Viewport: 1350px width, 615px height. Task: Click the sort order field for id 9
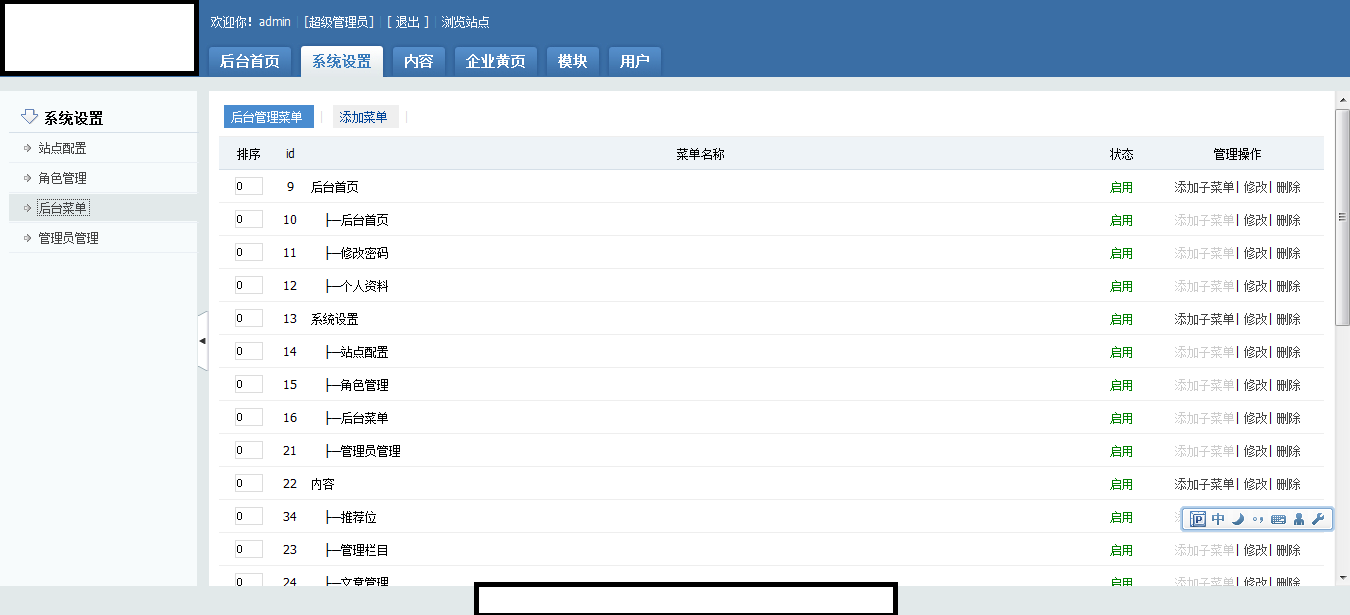coord(248,186)
